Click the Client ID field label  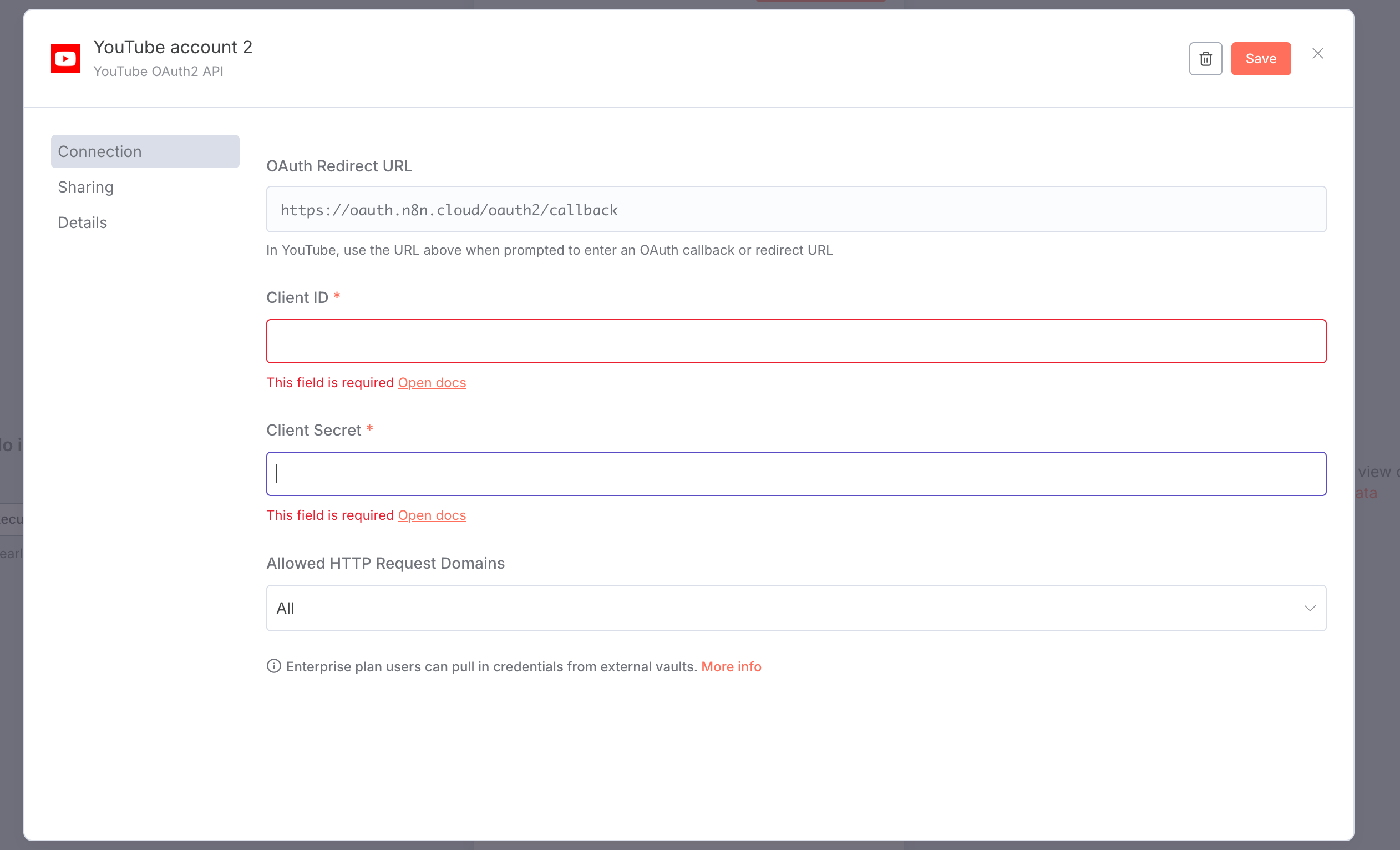[297, 297]
